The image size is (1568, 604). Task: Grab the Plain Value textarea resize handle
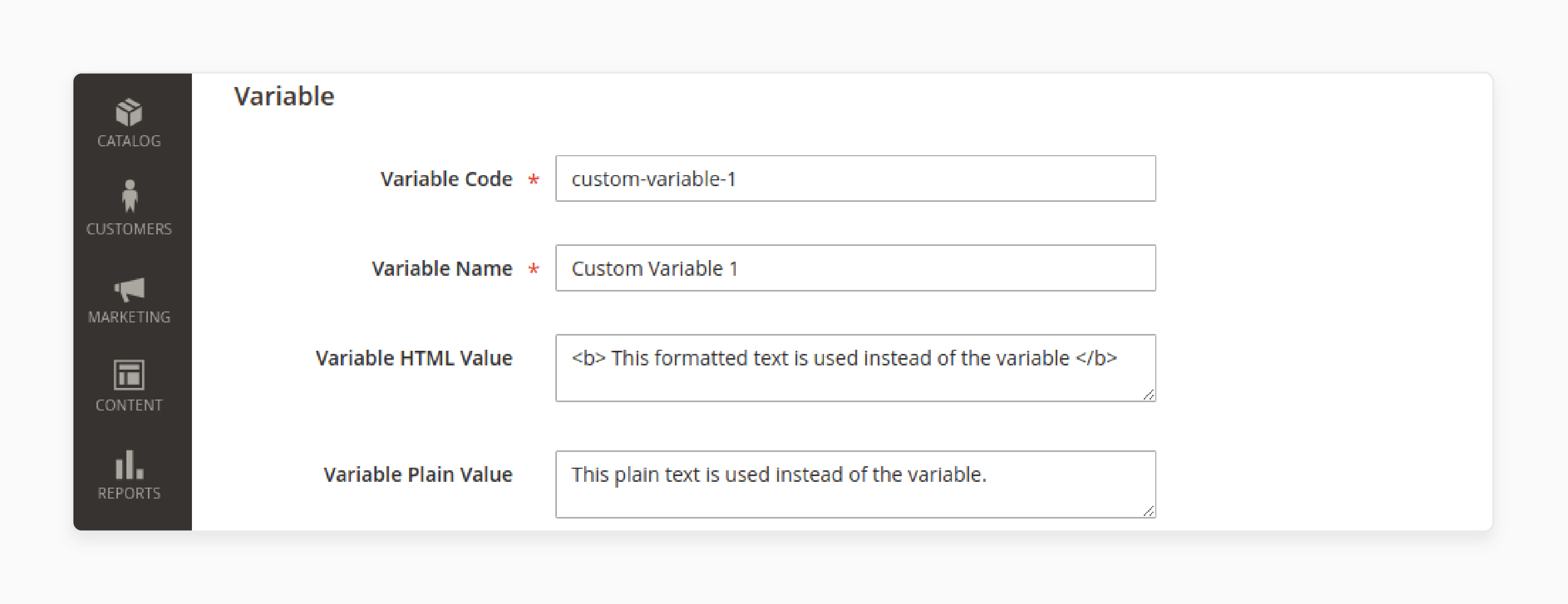click(1148, 511)
